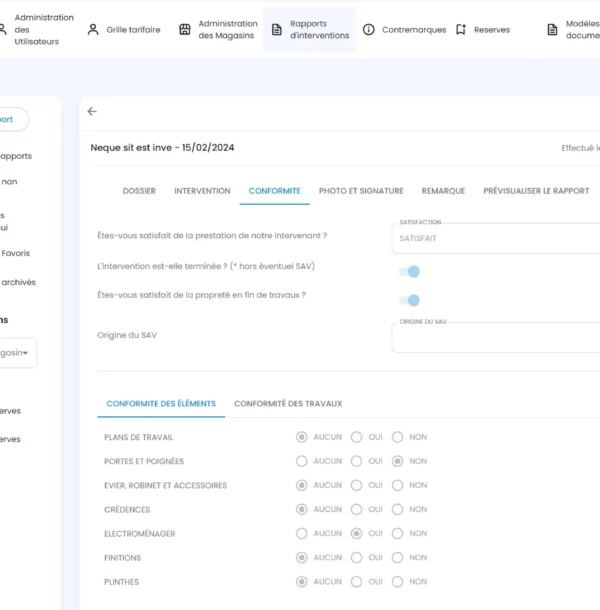Click the Origine du SAV field
600x610 pixels.
pos(496,338)
